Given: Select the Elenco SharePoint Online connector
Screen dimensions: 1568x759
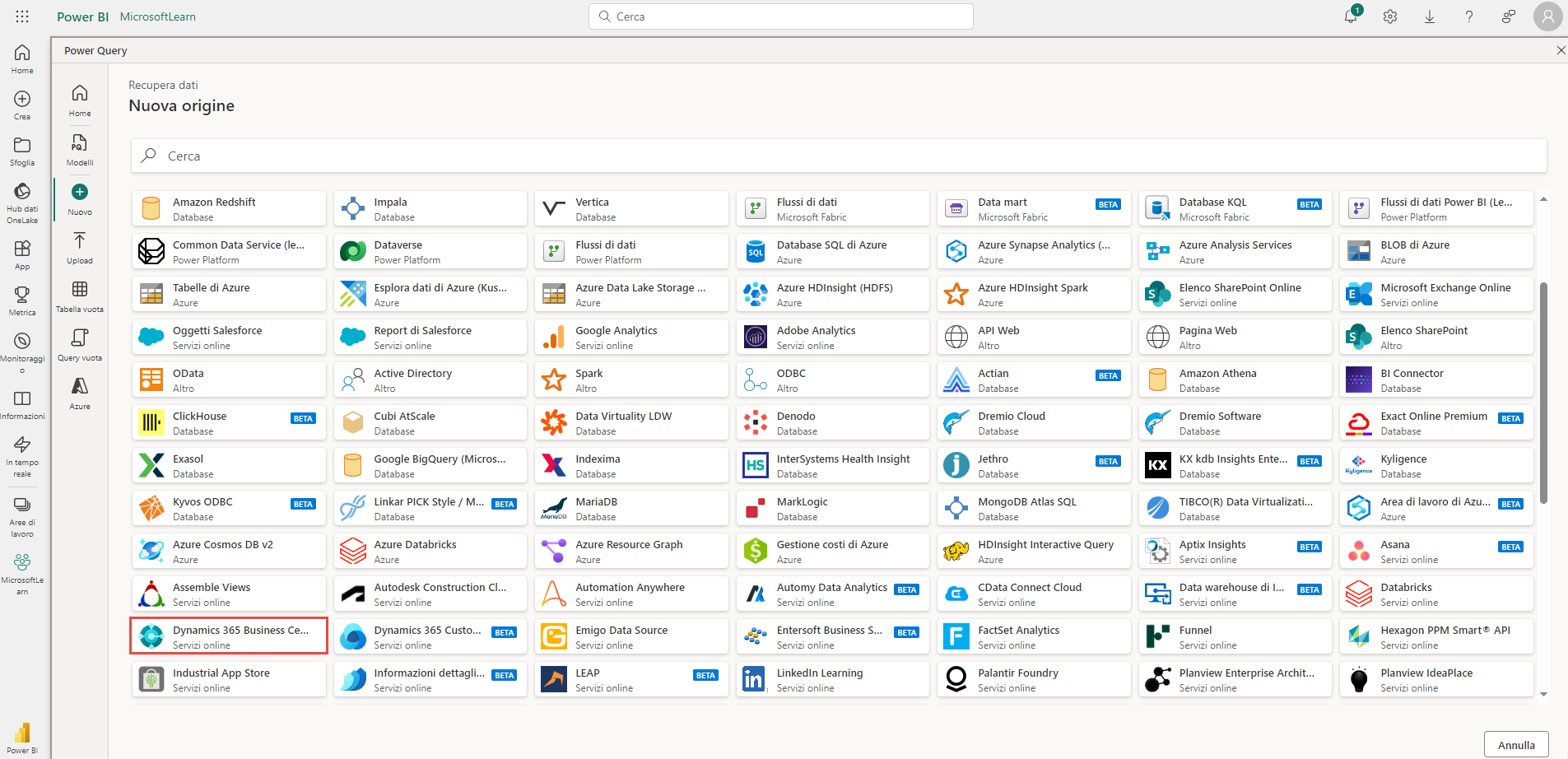Looking at the screenshot, I should click(x=1235, y=294).
